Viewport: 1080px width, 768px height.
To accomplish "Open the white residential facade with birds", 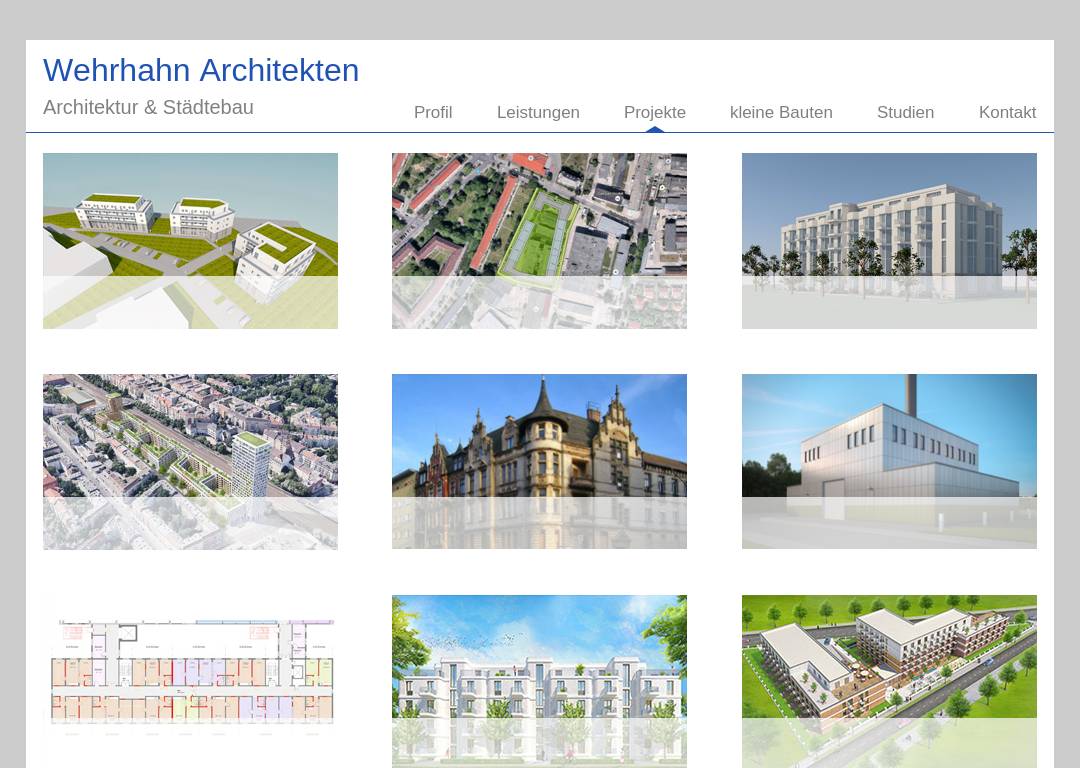I will tap(539, 660).
